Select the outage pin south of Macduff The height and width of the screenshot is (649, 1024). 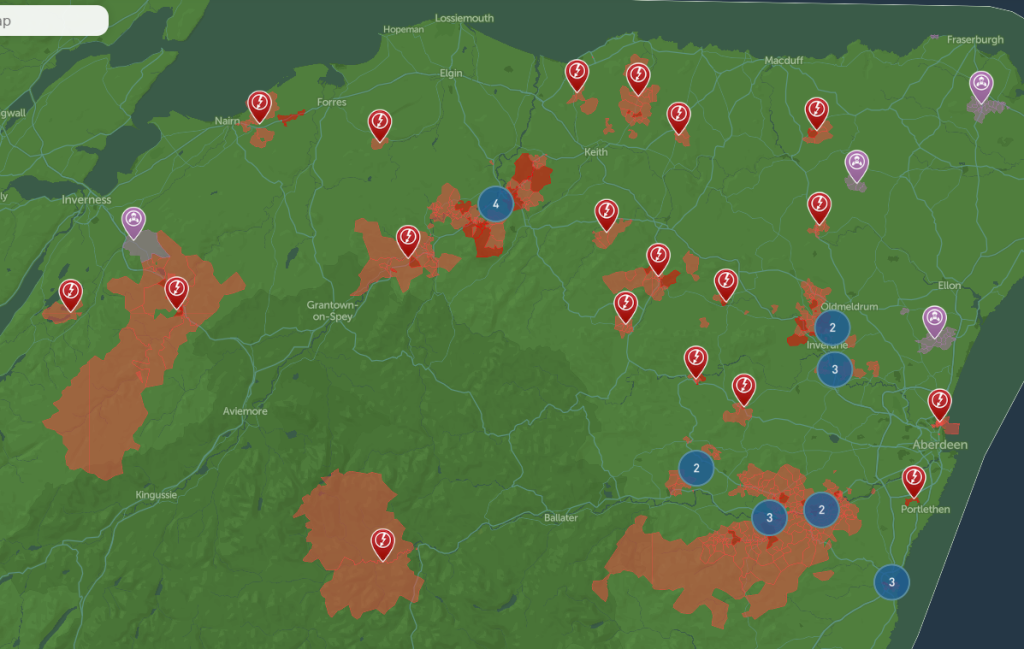pyautogui.click(x=816, y=111)
